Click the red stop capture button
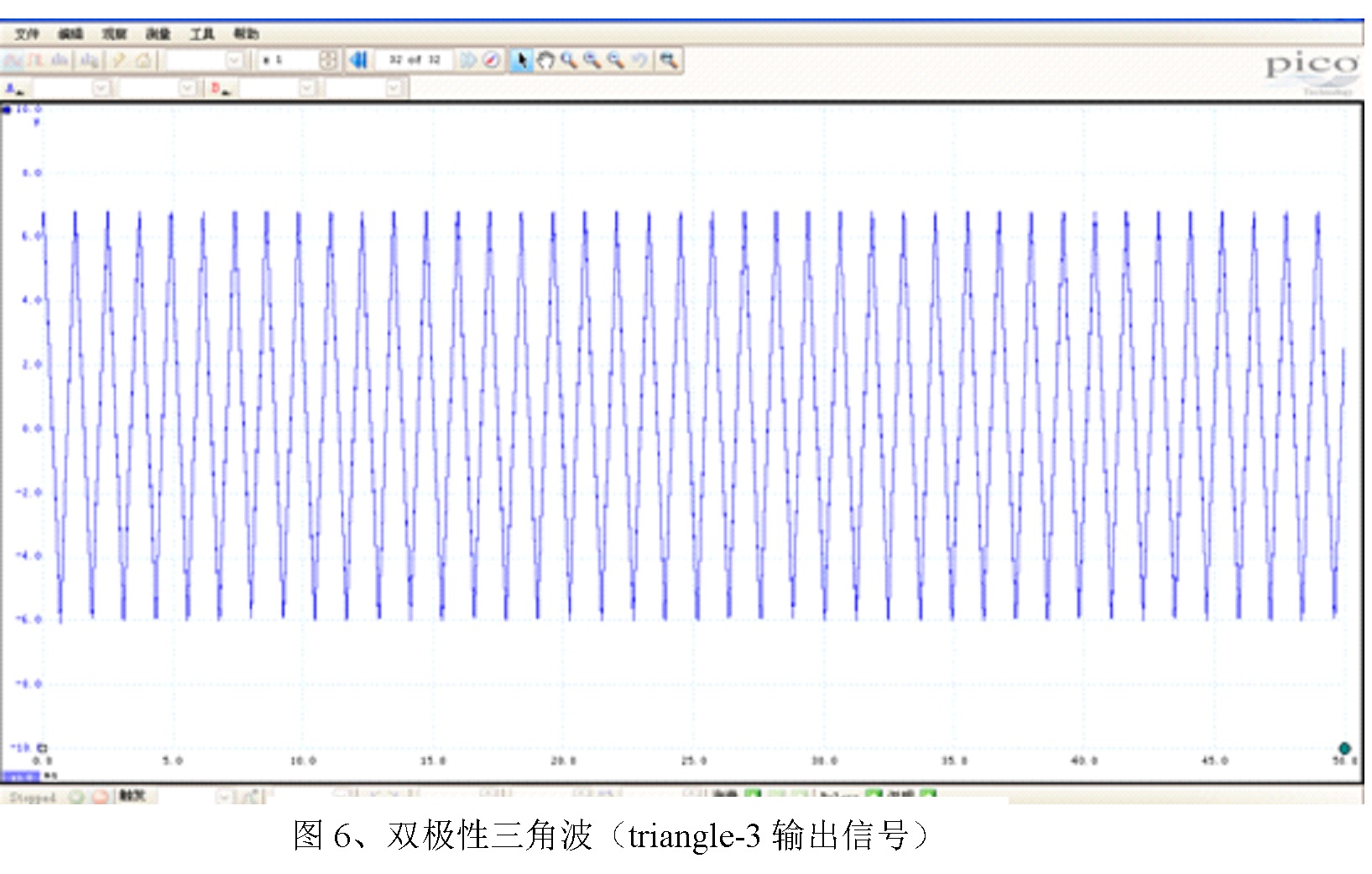This screenshot has height=874, width=1372. [x=100, y=797]
